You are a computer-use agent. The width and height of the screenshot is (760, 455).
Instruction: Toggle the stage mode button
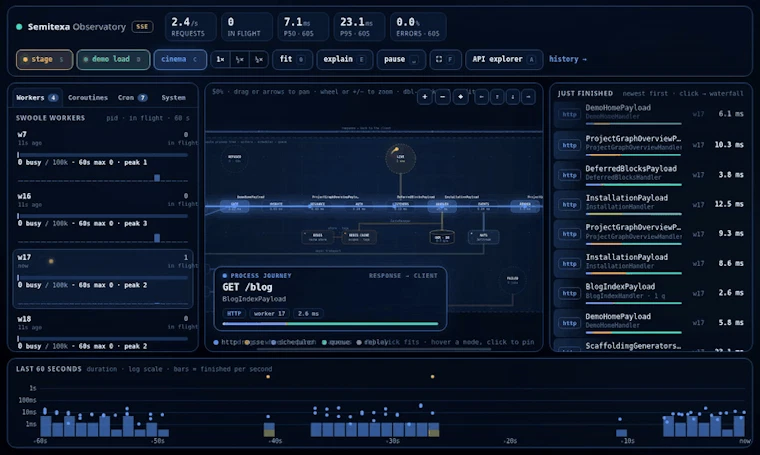coord(45,60)
